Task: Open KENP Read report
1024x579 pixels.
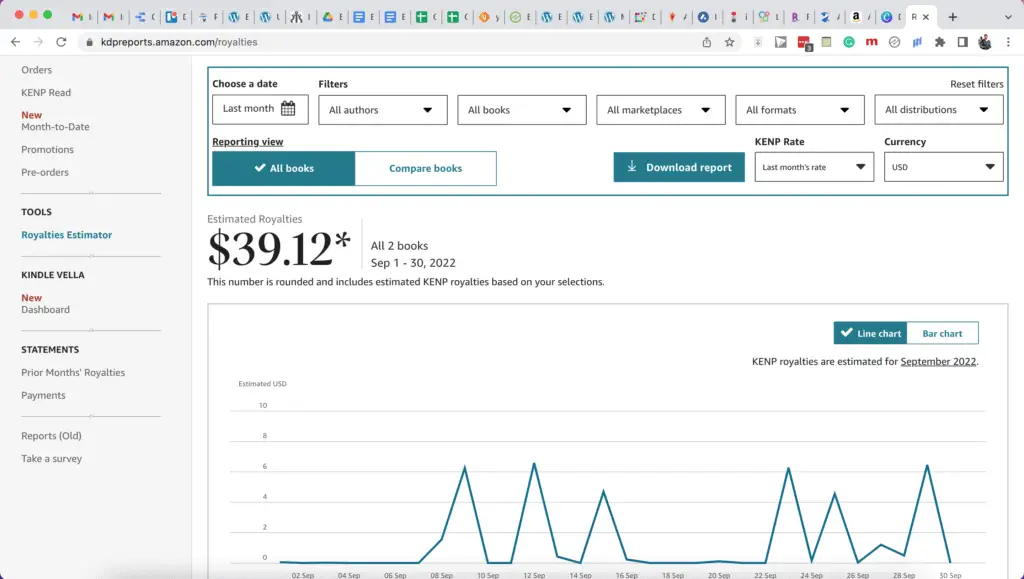Action: click(x=46, y=93)
